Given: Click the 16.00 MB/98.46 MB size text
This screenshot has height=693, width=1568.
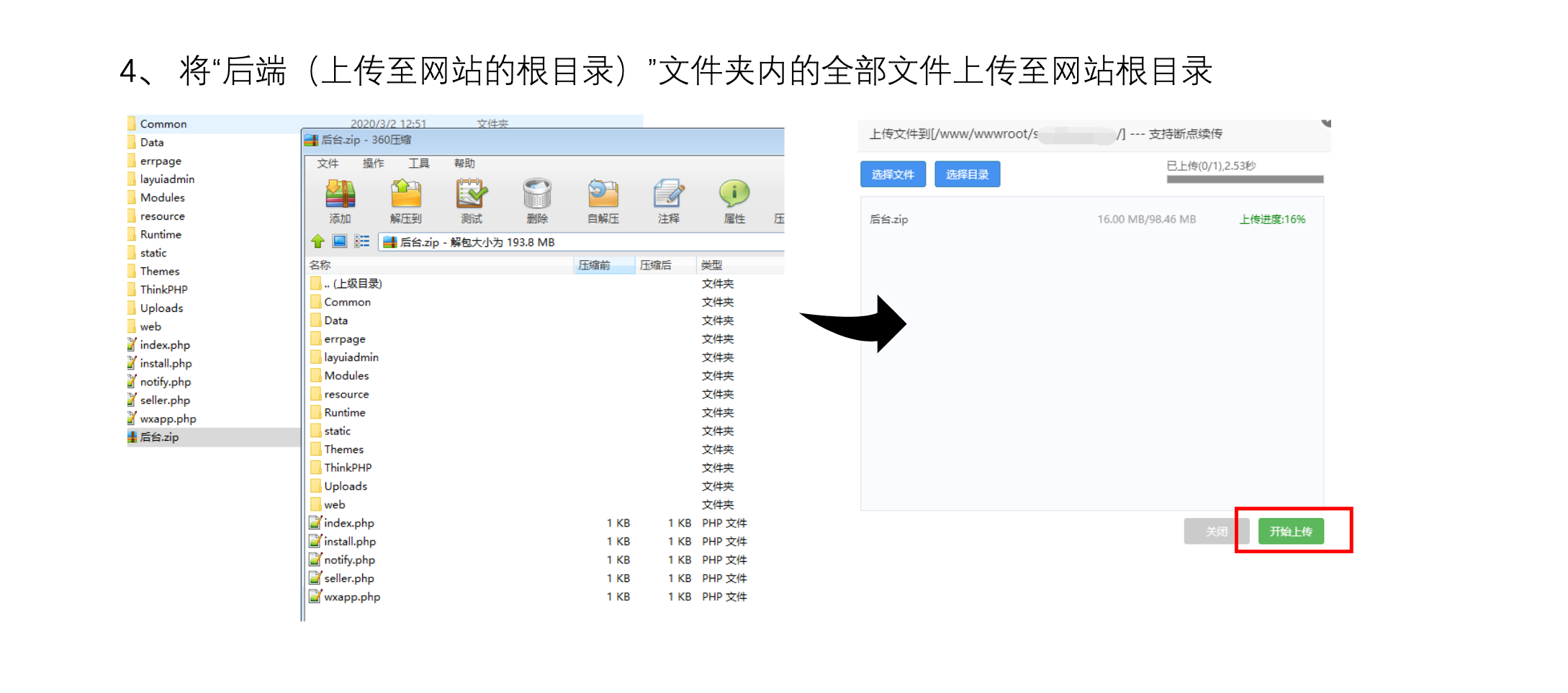Looking at the screenshot, I should pyautogui.click(x=1146, y=219).
